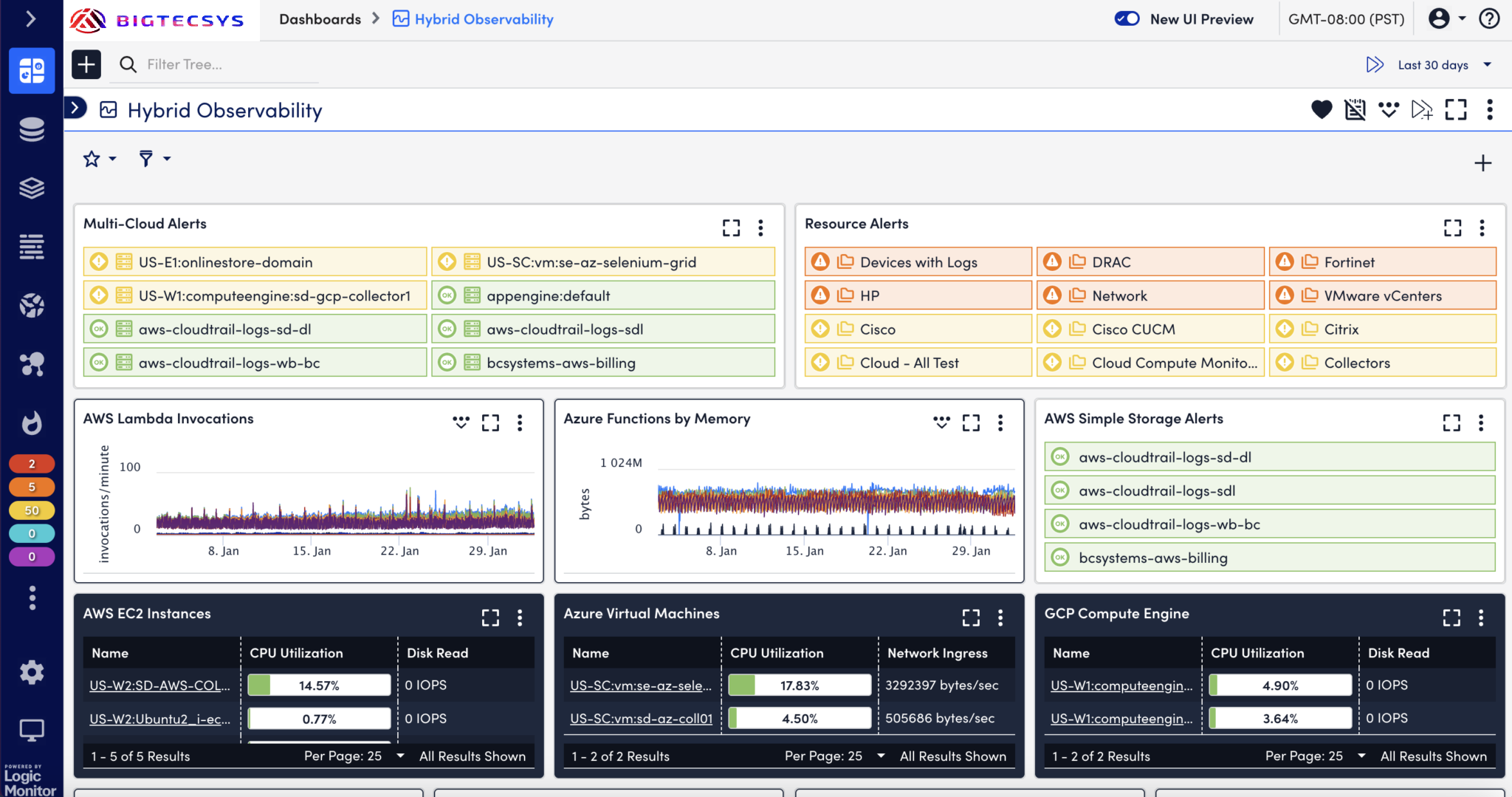Viewport: 1512px width, 797px height.
Task: Open the US-W2:Ubuntu2_i-ec... instance link
Action: pyautogui.click(x=159, y=719)
